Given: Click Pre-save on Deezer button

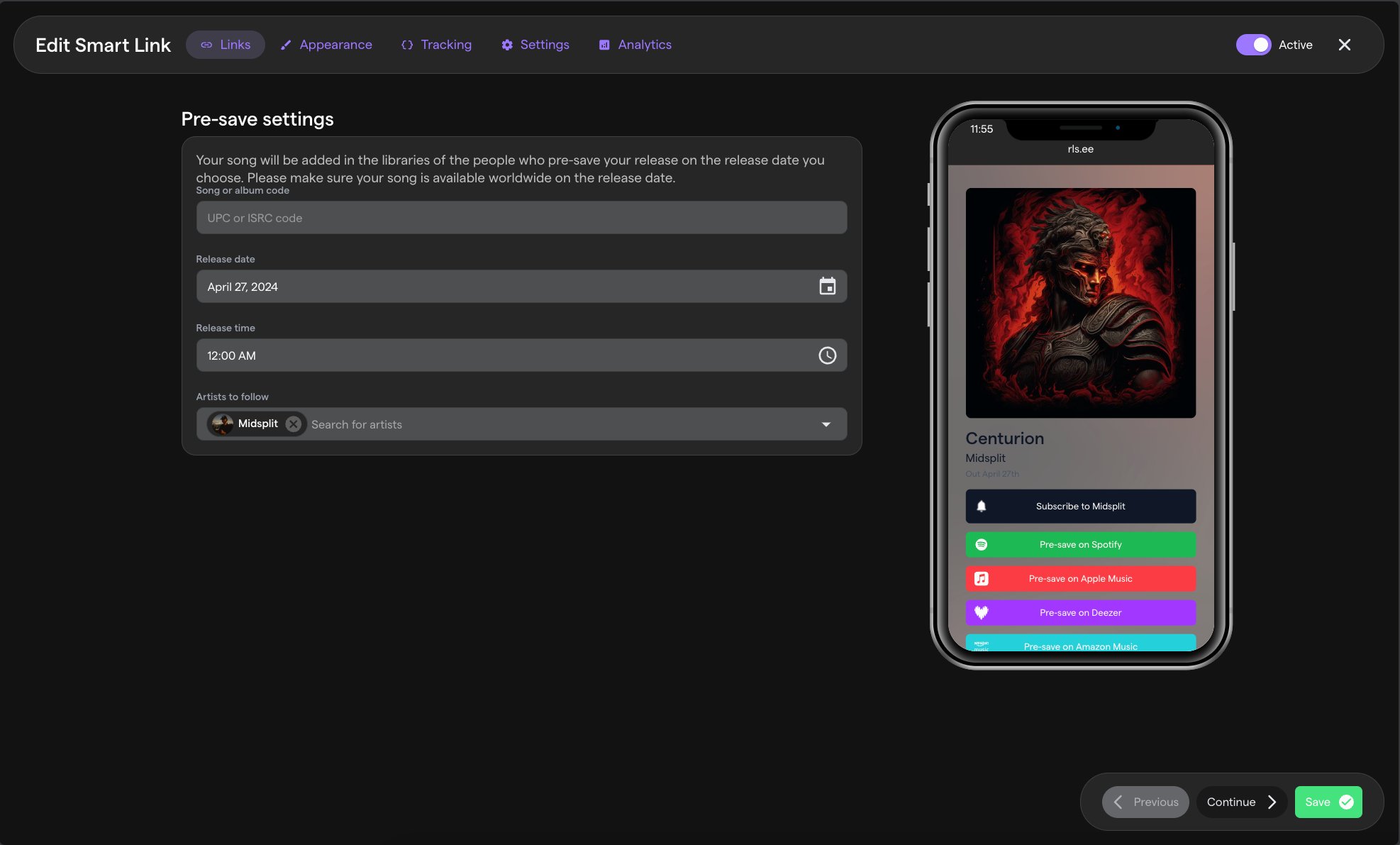Looking at the screenshot, I should pyautogui.click(x=1080, y=613).
